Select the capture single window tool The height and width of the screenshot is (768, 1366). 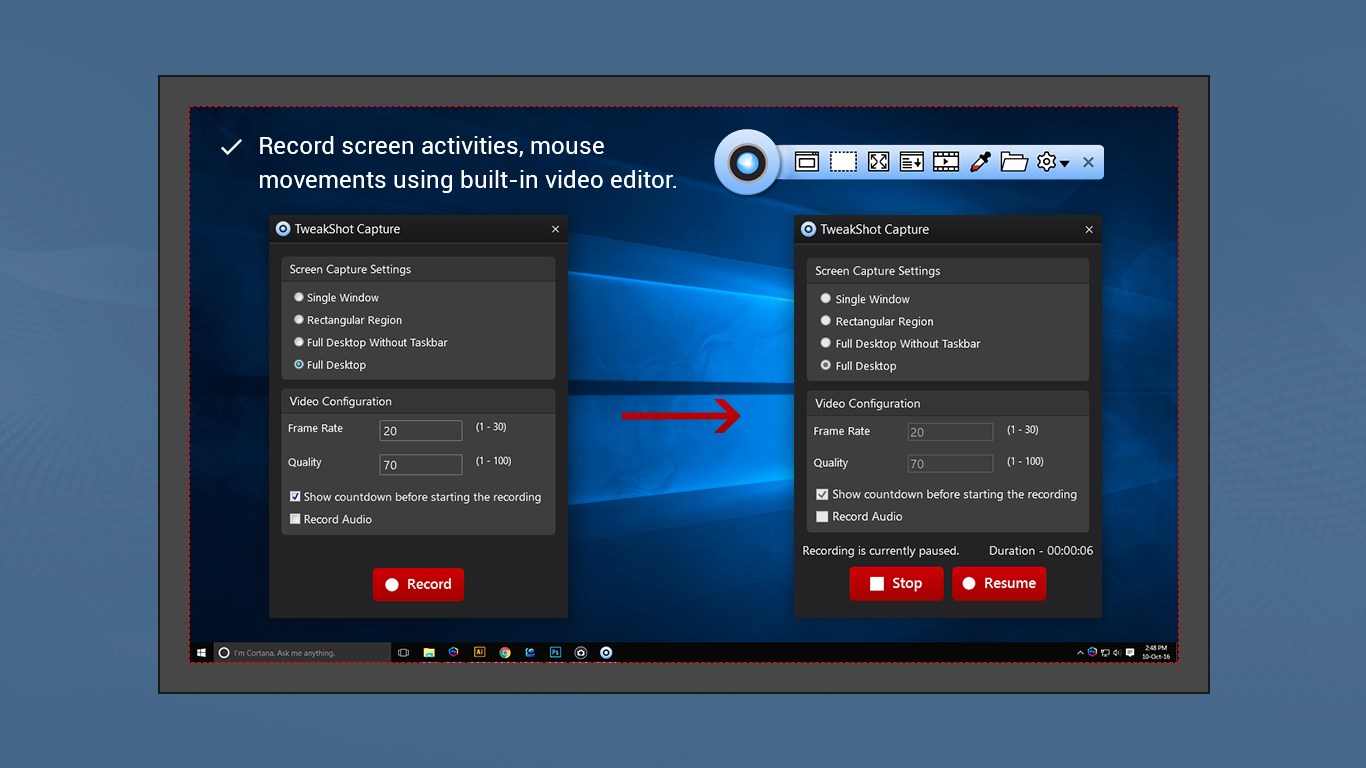[807, 161]
